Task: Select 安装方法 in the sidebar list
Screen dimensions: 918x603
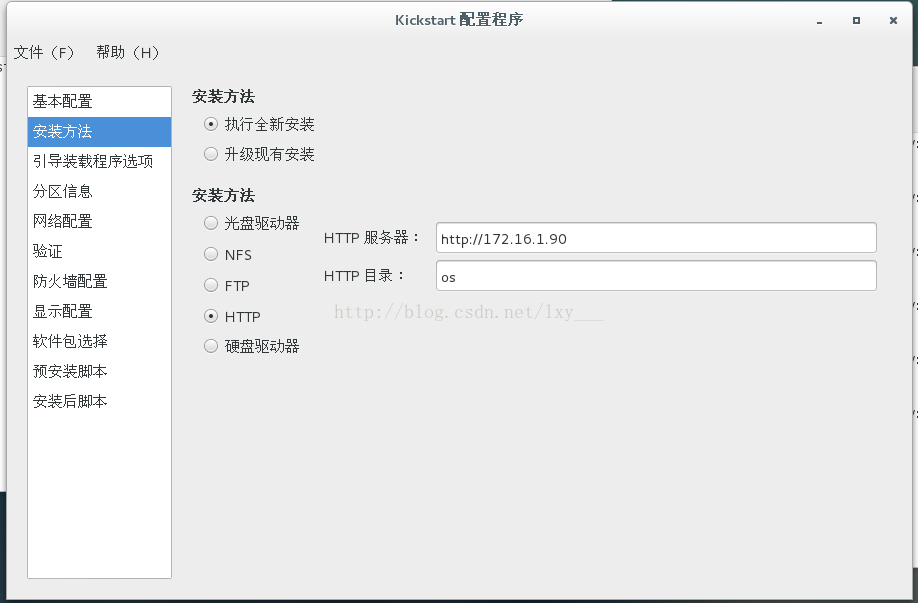Action: (100, 131)
